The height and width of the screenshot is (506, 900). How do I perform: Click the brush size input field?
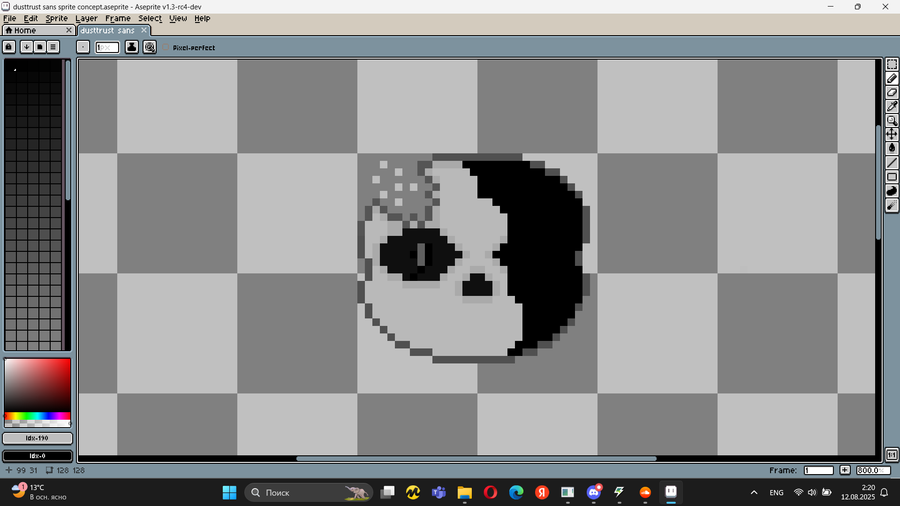(x=107, y=47)
